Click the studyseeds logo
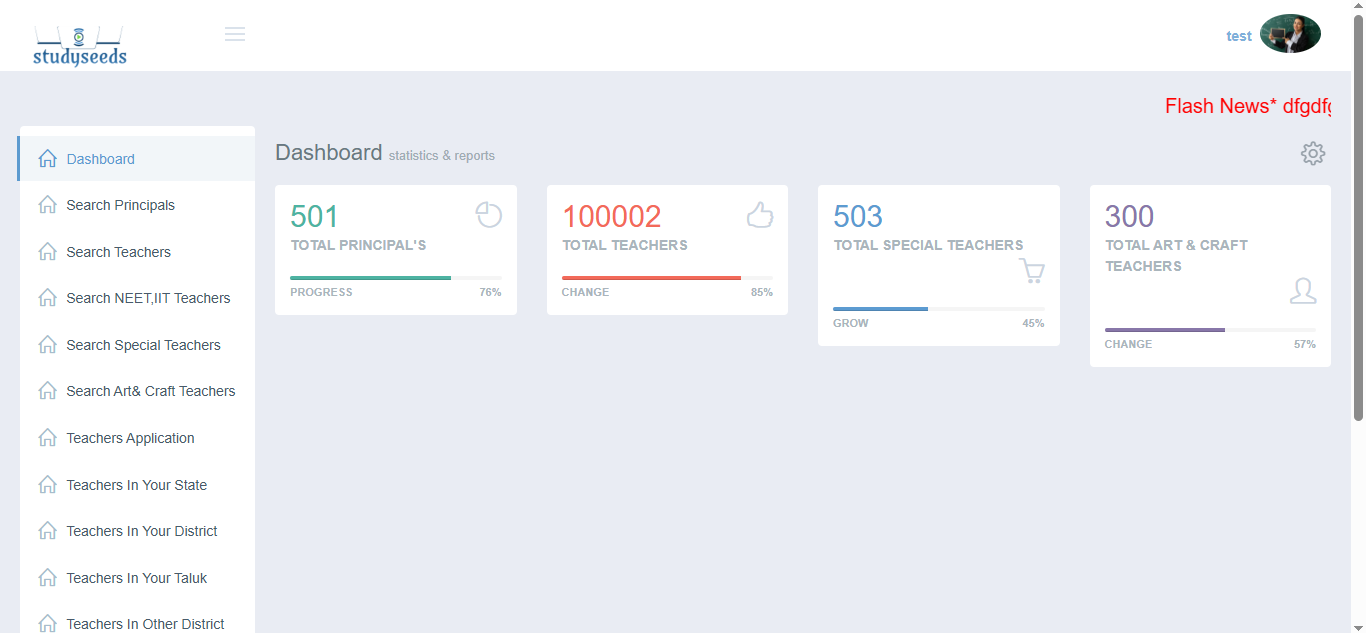 click(x=80, y=46)
